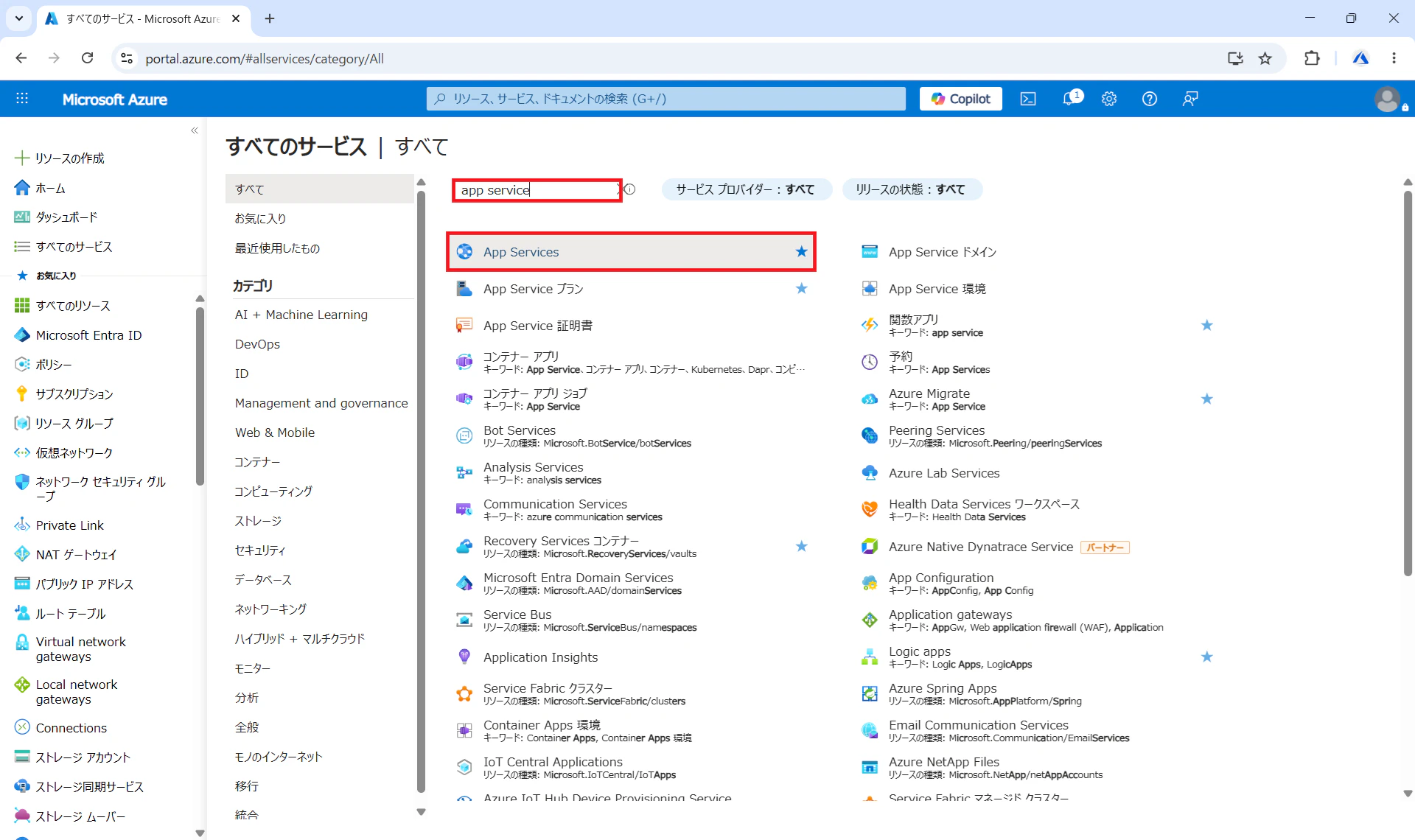Open Chrome's three-dot menu
Viewport: 1415px width, 840px height.
tap(1394, 58)
